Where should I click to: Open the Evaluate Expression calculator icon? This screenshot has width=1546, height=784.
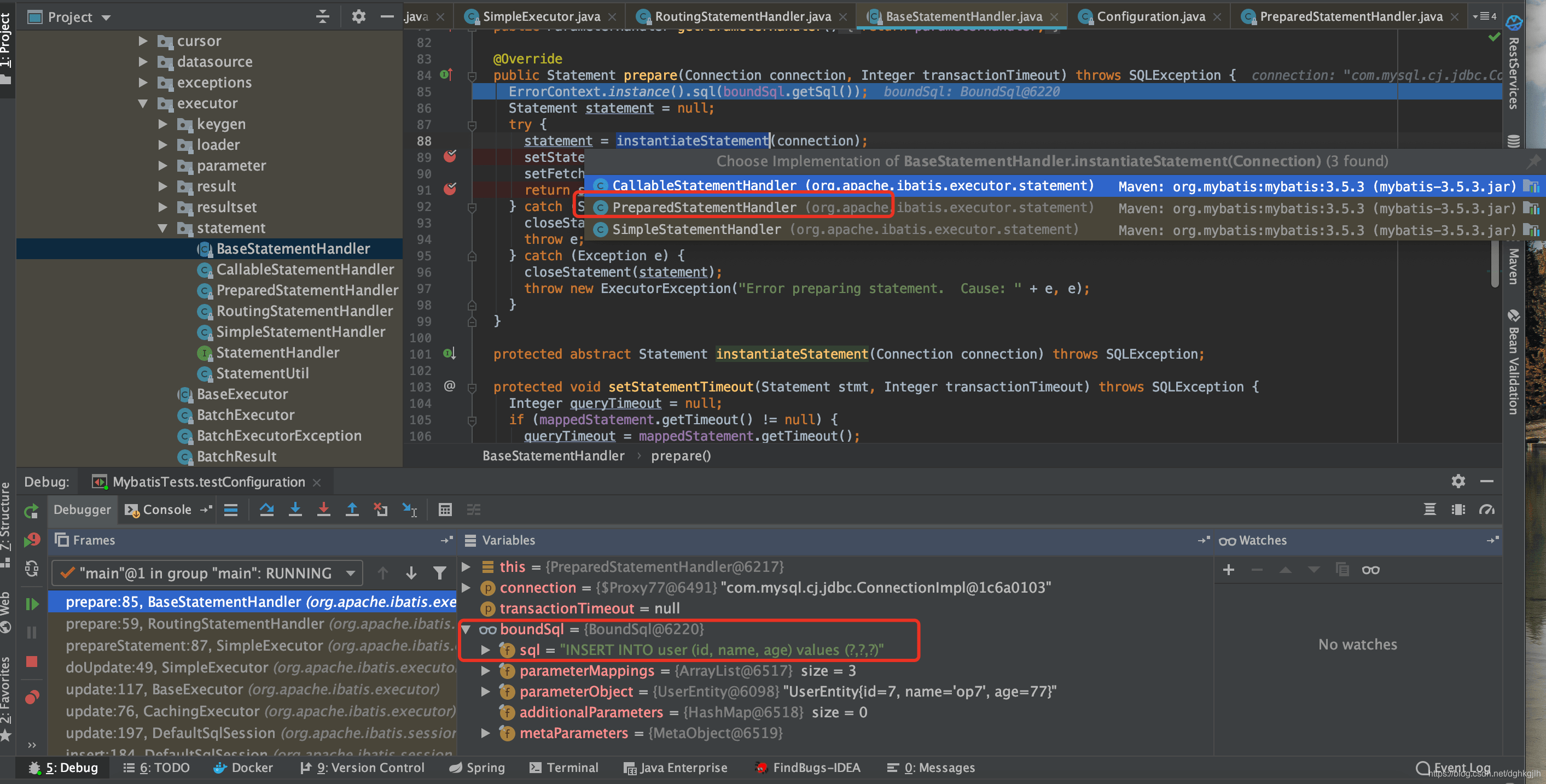[445, 510]
